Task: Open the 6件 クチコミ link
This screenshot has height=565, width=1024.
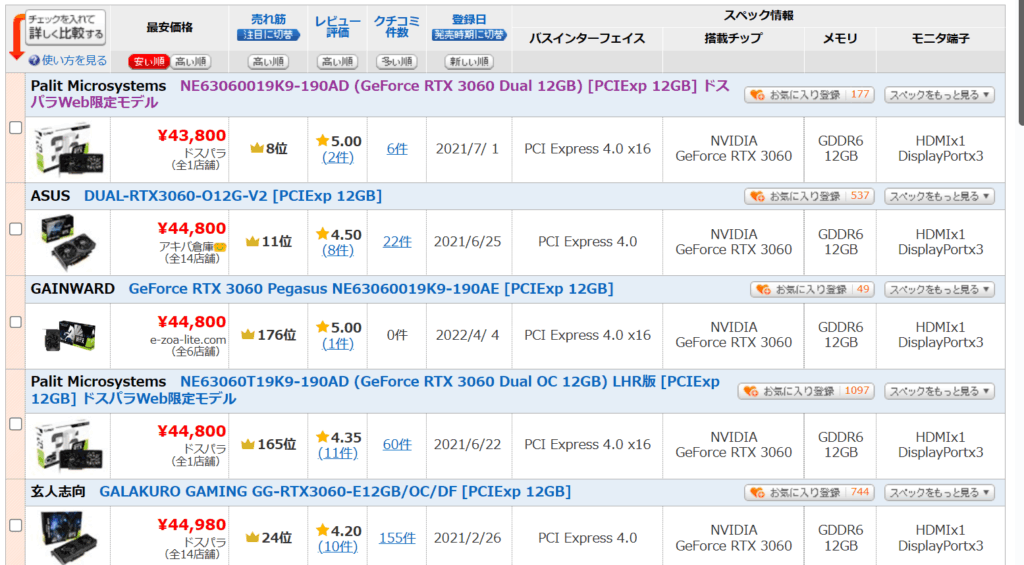Action: (397, 149)
